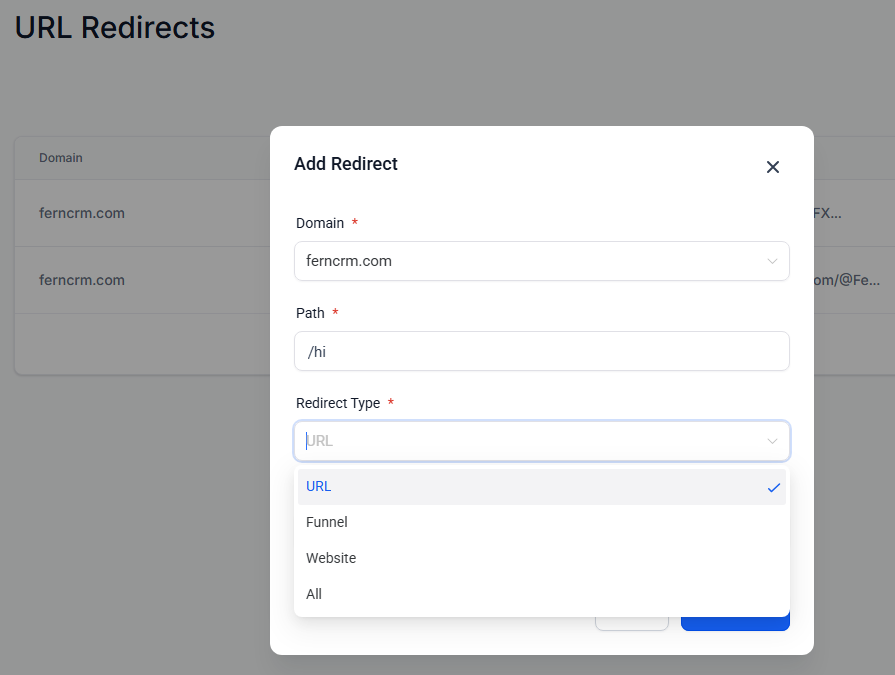
Task: Click inside the Path field containing /hi
Action: 541,351
